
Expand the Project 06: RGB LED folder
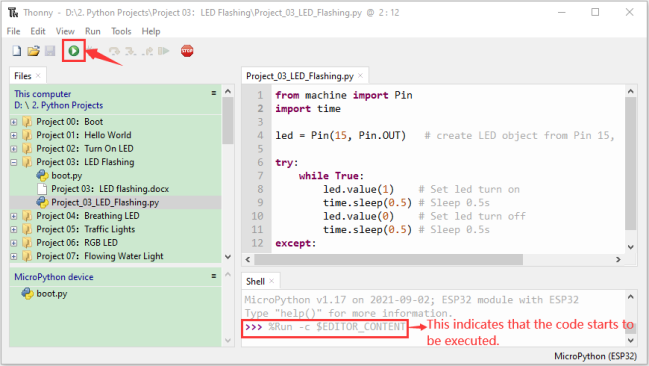coord(14,243)
